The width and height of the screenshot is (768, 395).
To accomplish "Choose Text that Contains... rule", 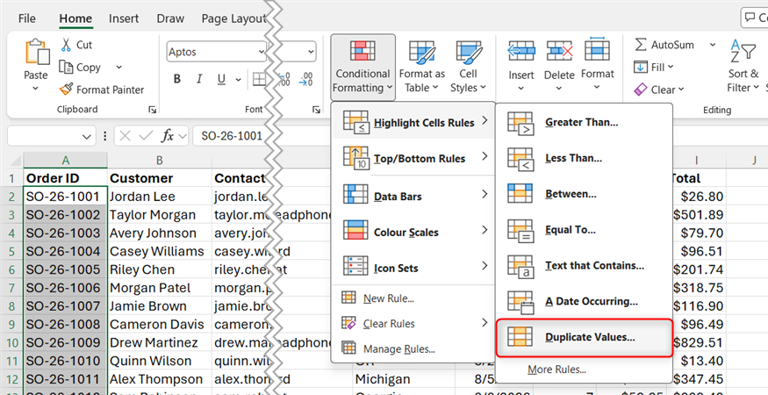I will 583,266.
